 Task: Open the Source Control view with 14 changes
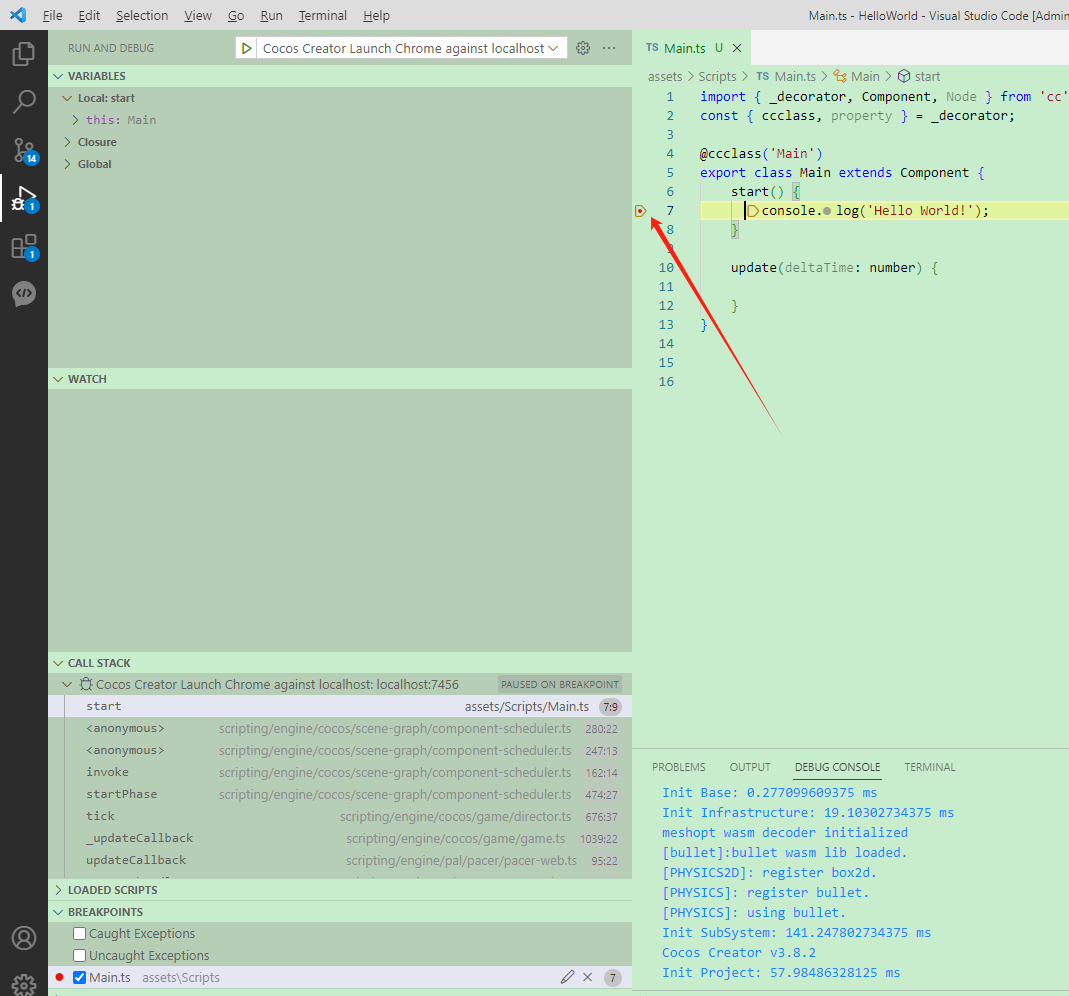tap(24, 150)
